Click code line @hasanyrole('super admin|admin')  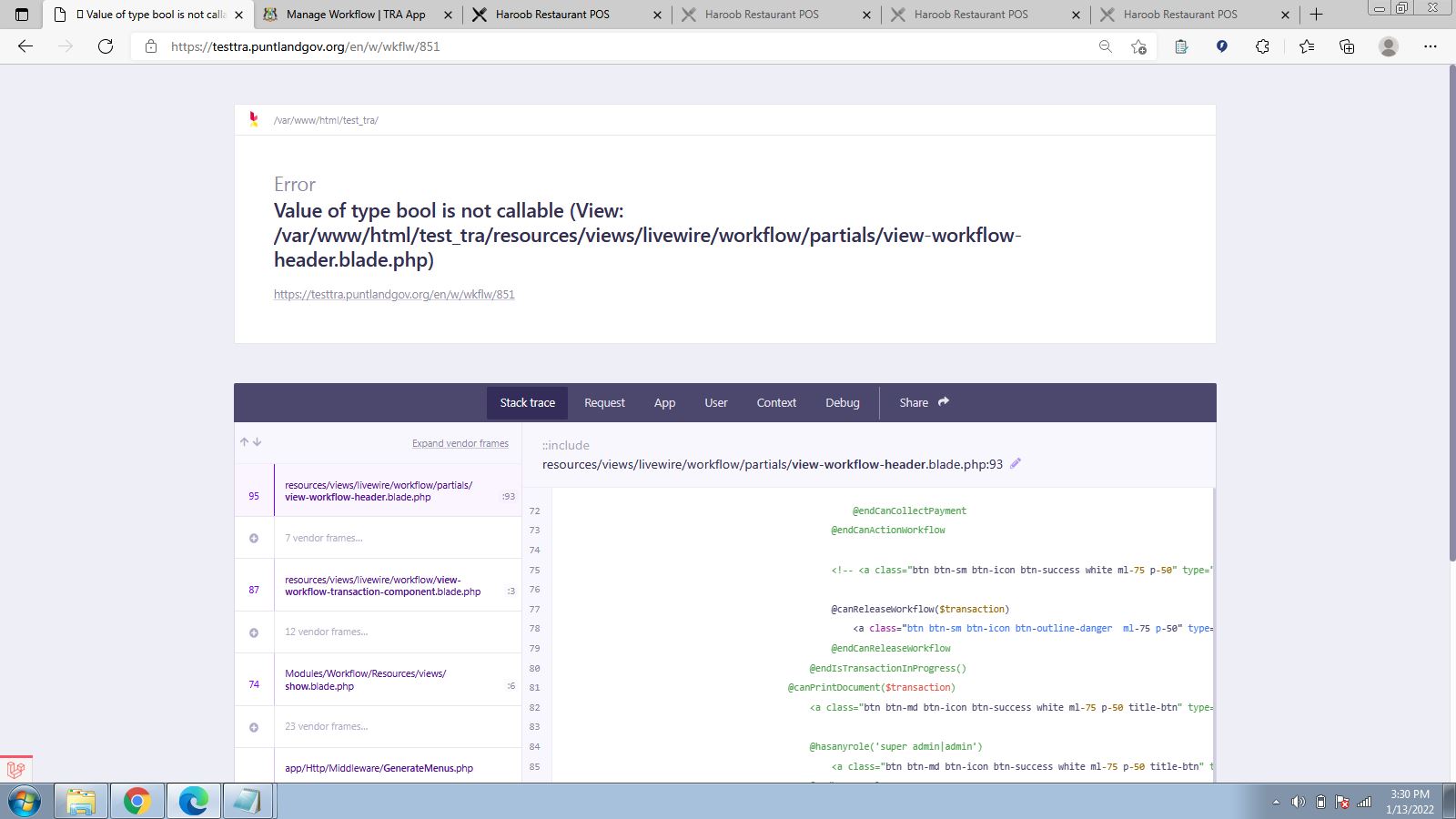click(896, 746)
